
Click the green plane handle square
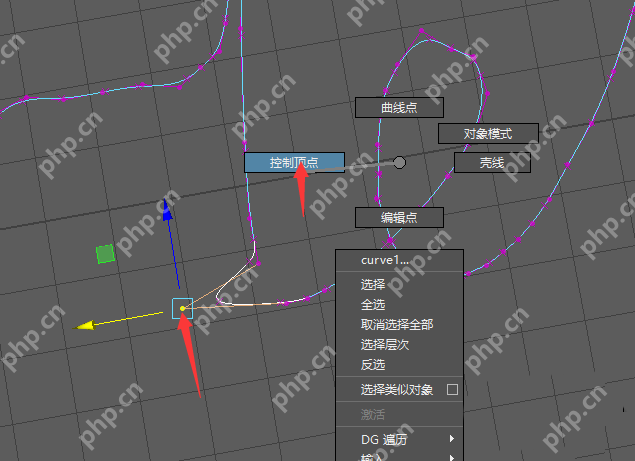click(x=105, y=254)
